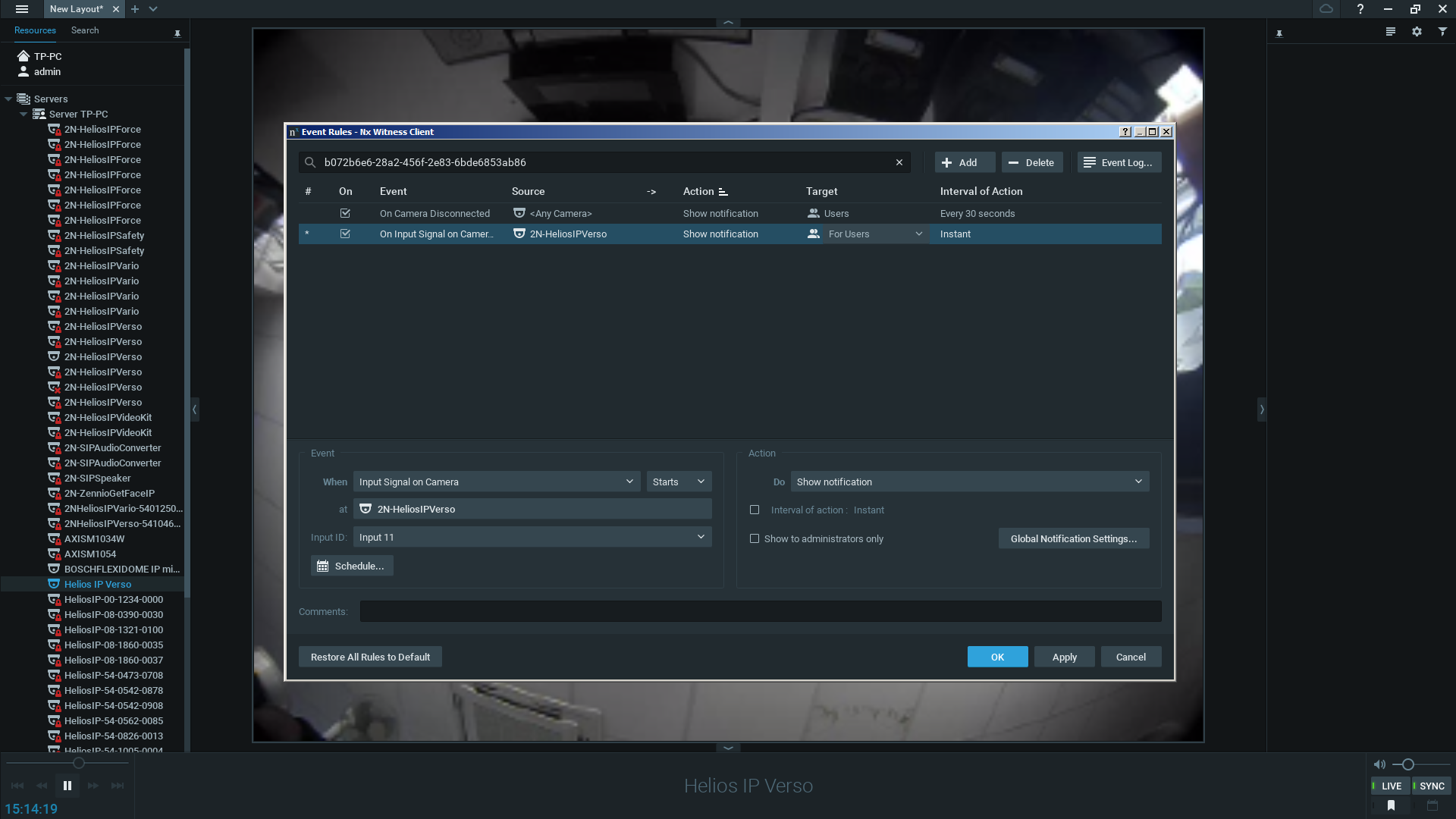The image size is (1456, 819).
Task: Pause the video playback
Action: [x=67, y=786]
